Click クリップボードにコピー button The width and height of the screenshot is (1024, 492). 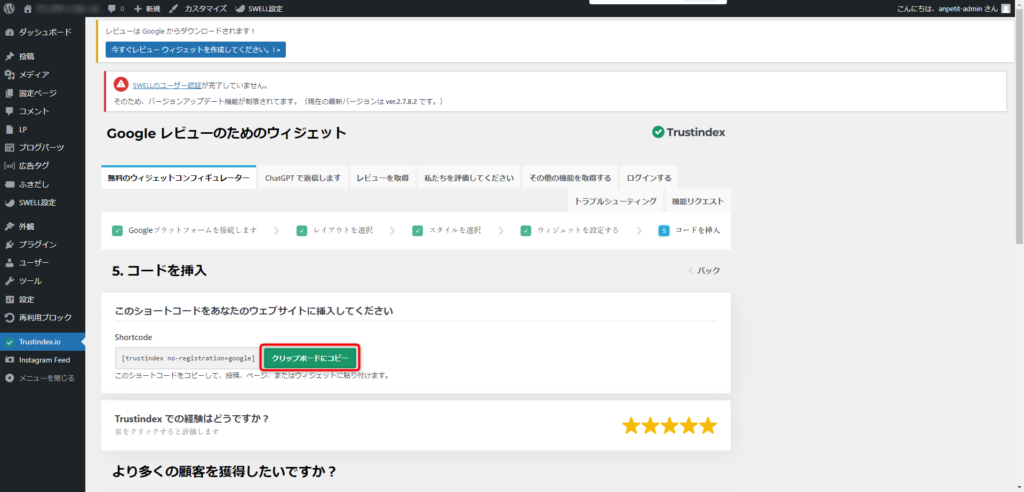click(x=310, y=358)
